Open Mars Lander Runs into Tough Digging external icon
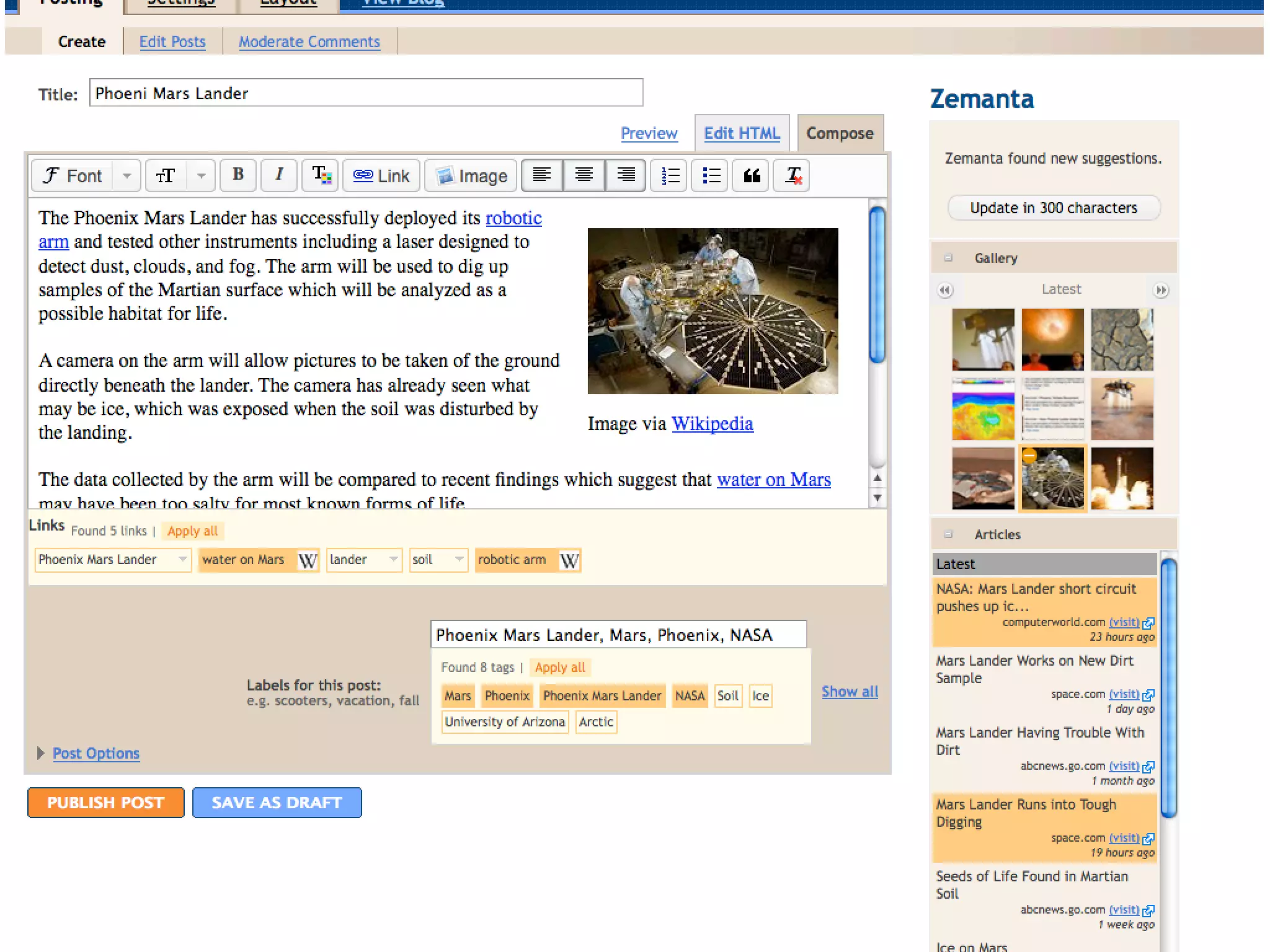 [1148, 839]
